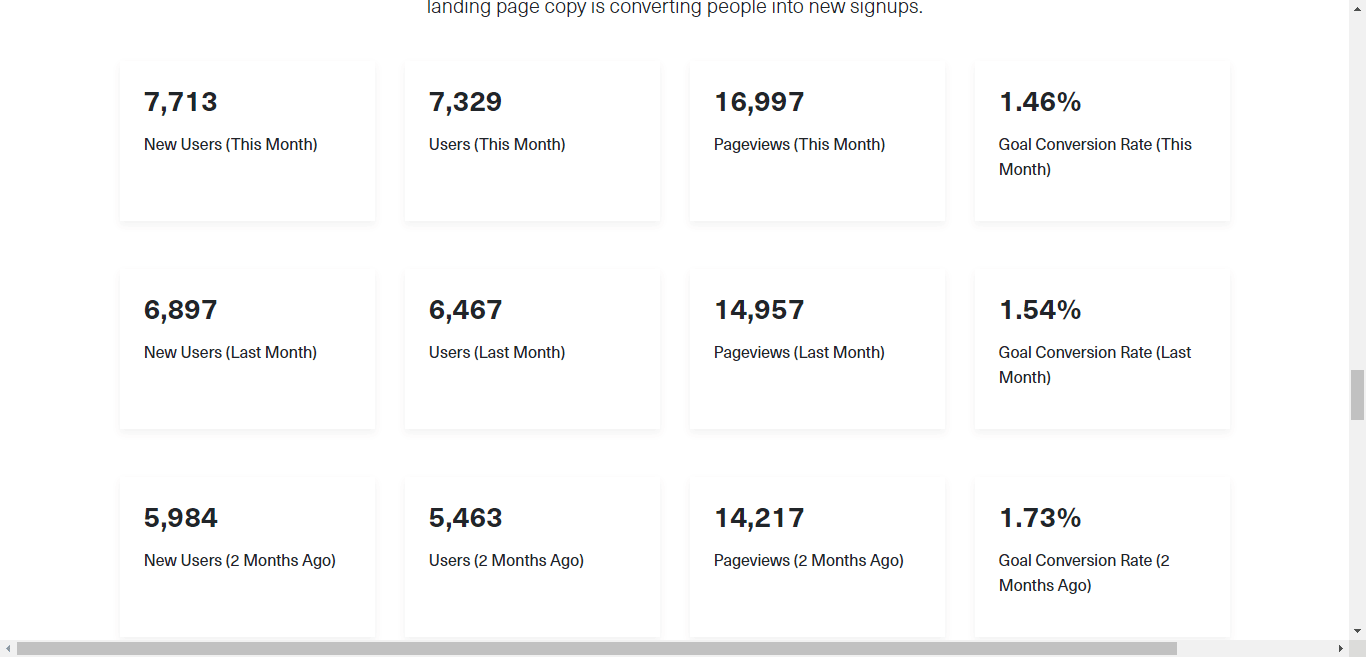Click the 7,713 New Users figure
Viewport: 1366px width, 657px height.
181,101
